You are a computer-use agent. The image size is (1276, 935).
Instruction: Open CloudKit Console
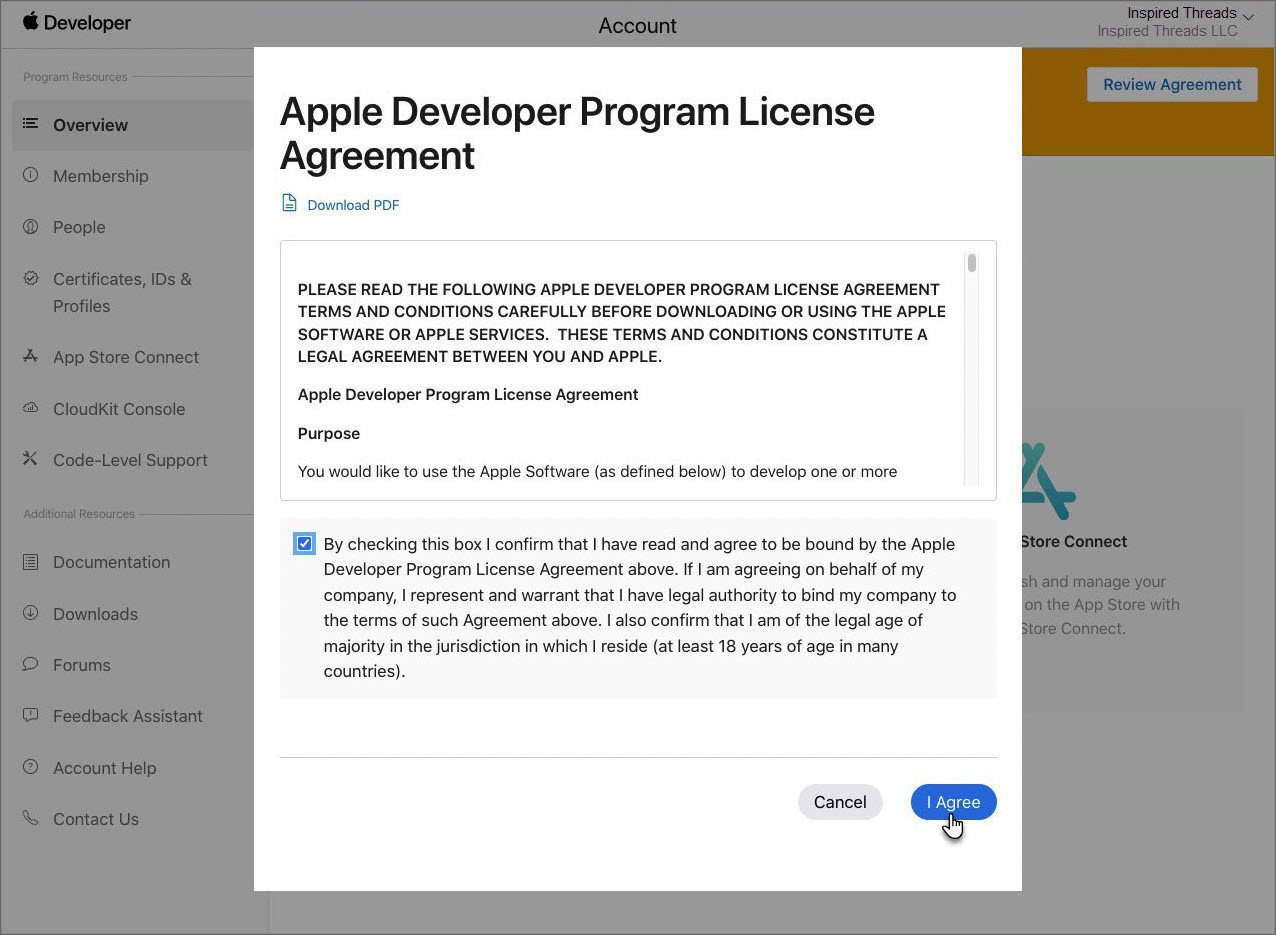point(119,409)
